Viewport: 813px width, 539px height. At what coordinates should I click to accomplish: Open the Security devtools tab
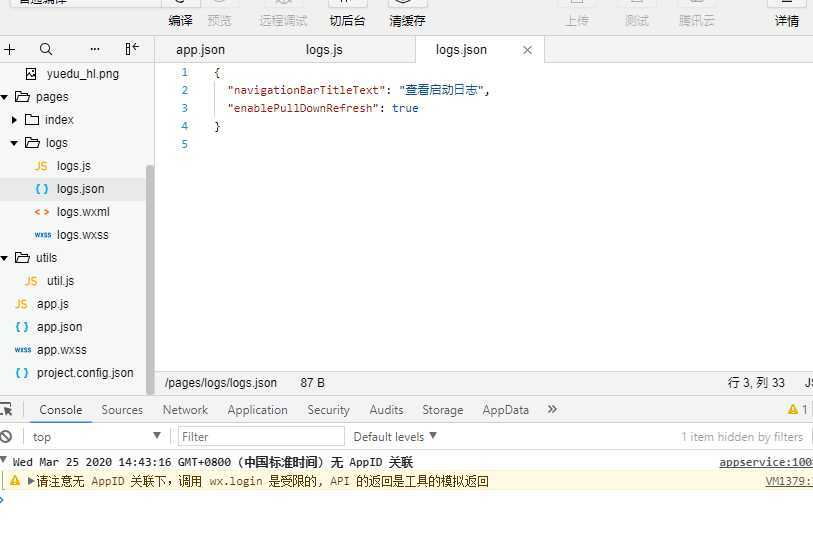(328, 410)
